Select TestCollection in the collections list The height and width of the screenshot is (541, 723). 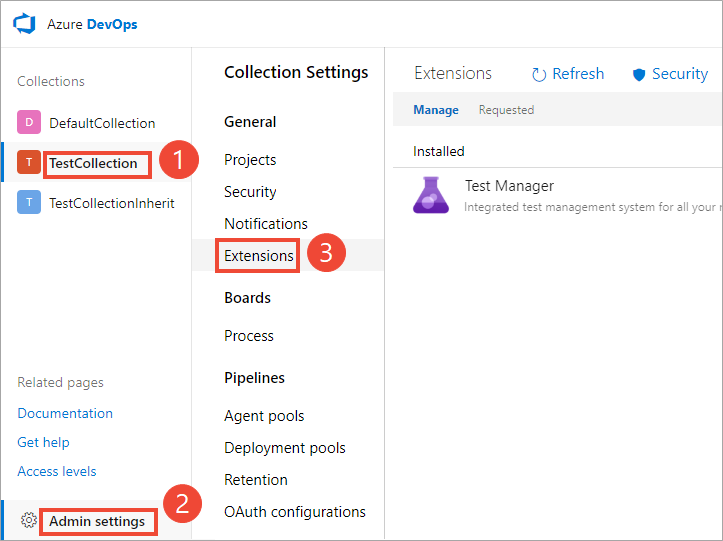click(93, 163)
